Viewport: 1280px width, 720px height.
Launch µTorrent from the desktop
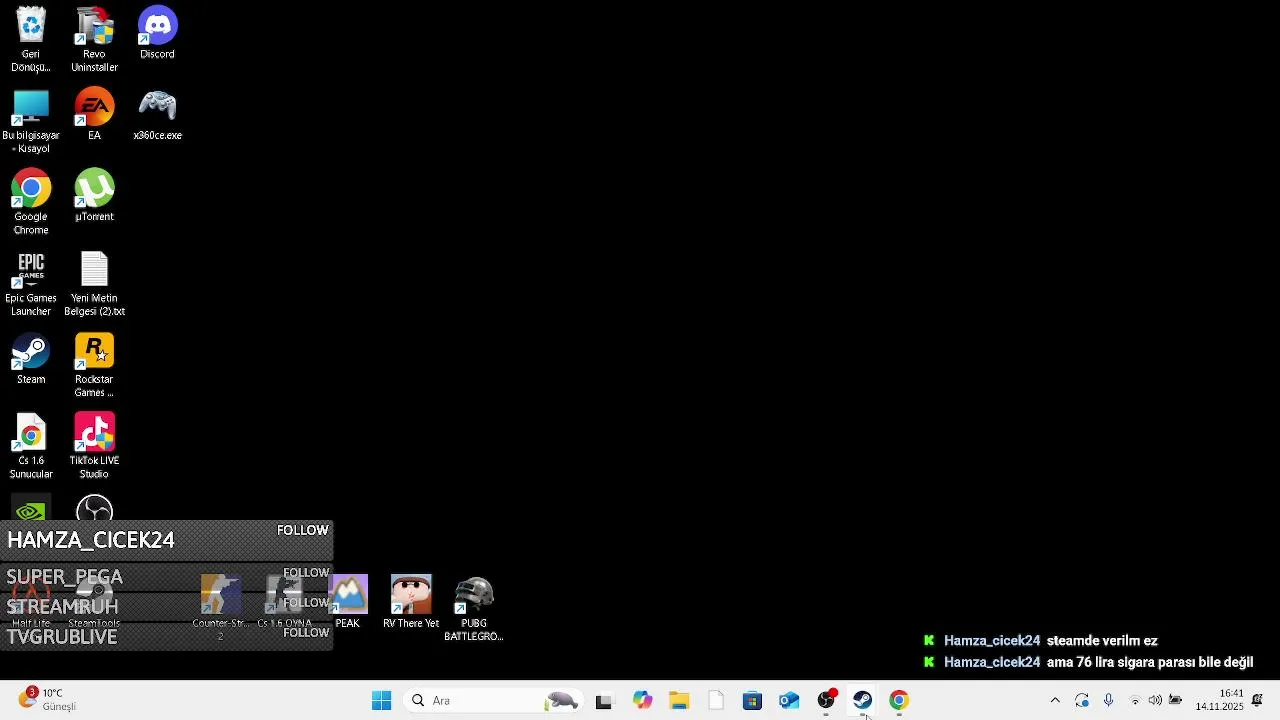coord(94,195)
